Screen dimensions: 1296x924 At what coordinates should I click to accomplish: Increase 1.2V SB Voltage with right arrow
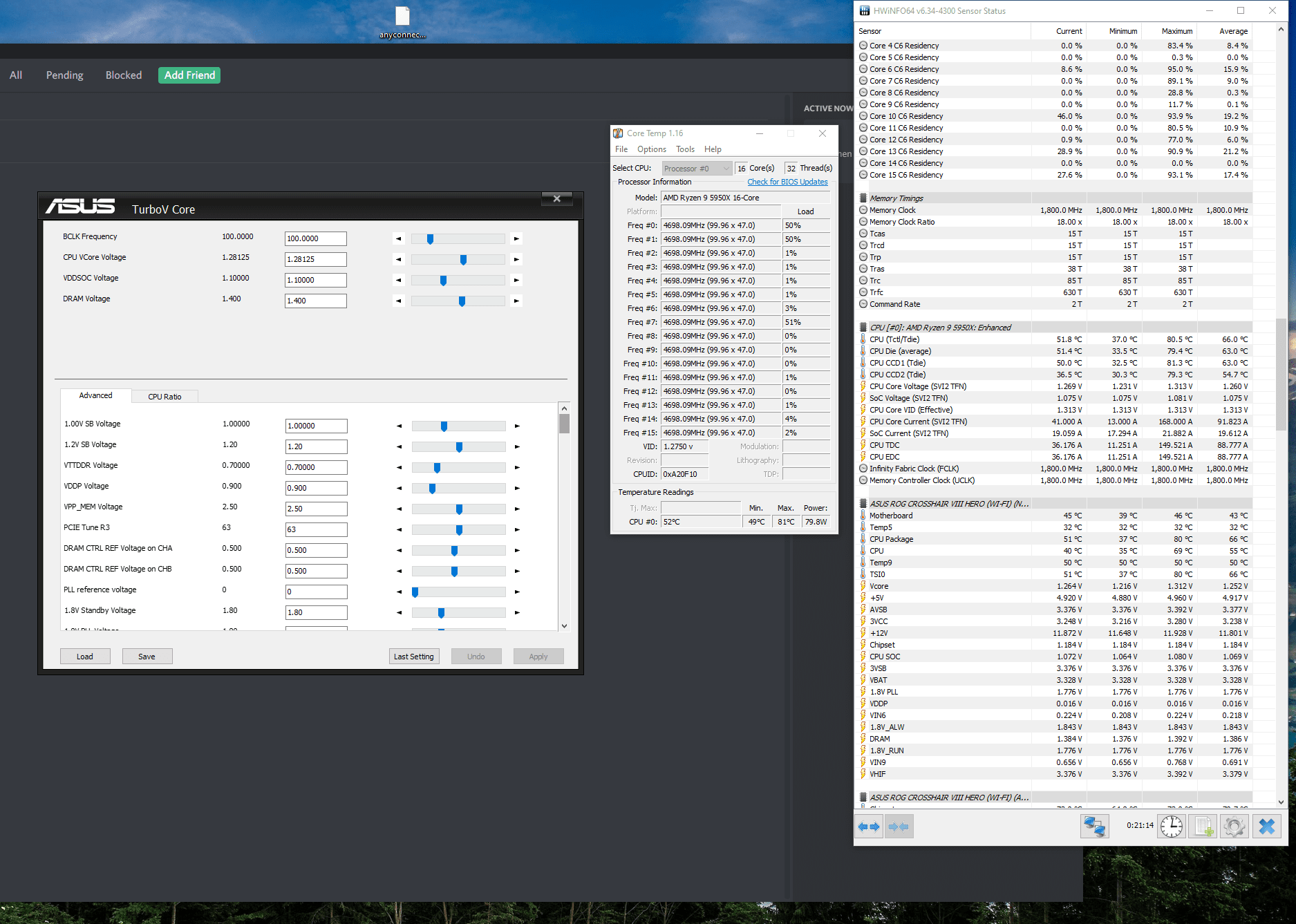pos(517,447)
